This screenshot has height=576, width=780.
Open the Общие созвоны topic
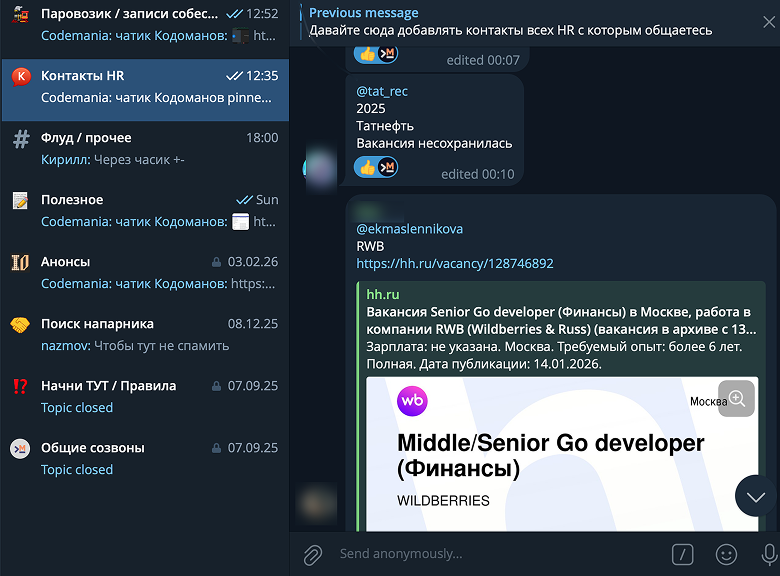coord(145,459)
